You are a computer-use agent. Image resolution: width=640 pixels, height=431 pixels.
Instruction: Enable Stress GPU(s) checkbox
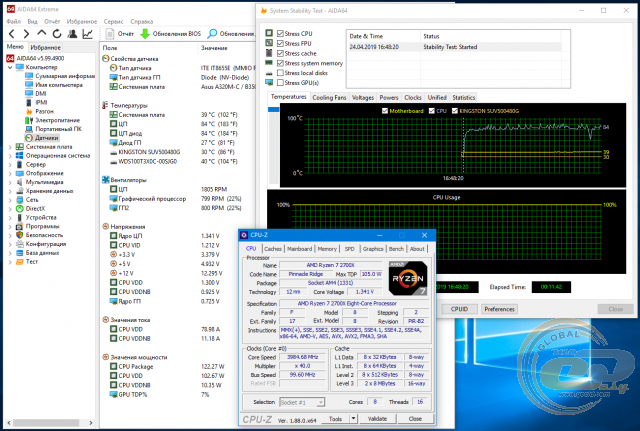tap(280, 82)
